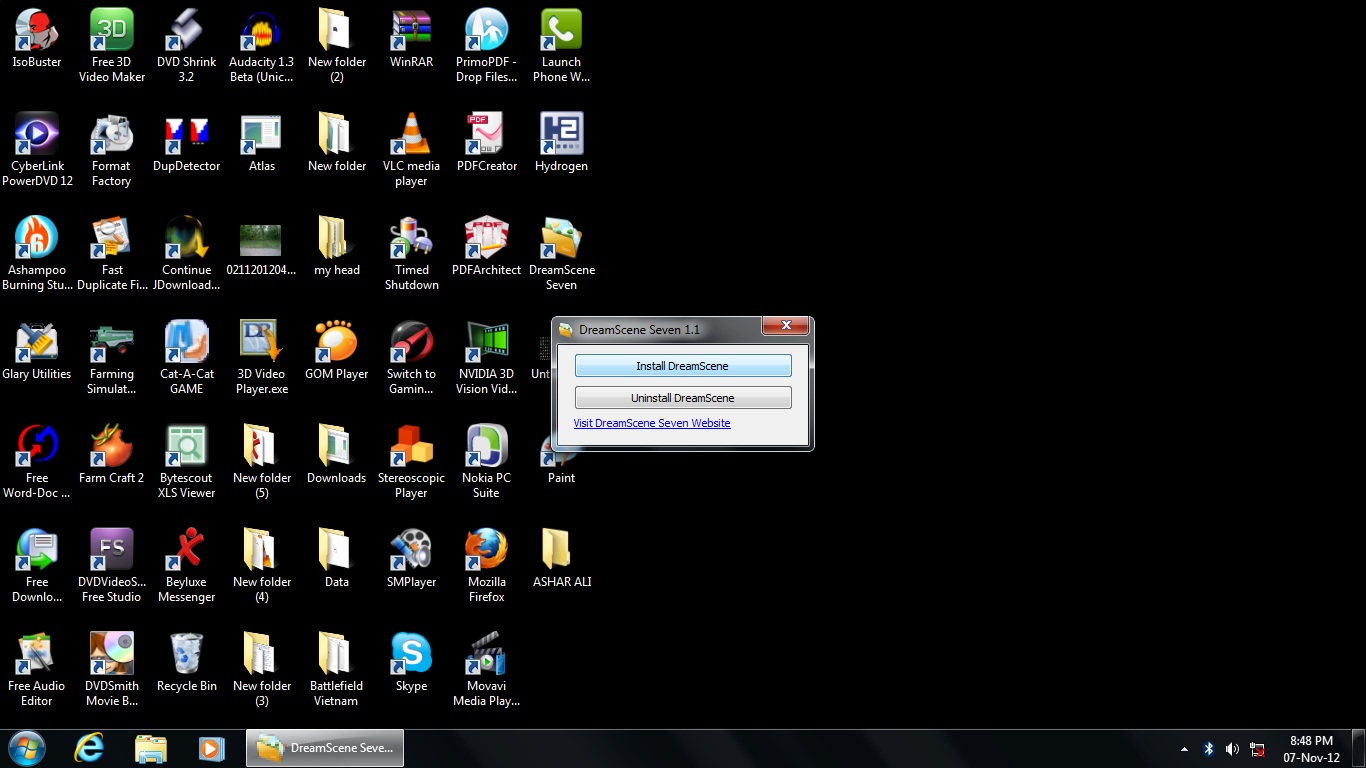Select the Farming Simulator icon

pos(112,358)
